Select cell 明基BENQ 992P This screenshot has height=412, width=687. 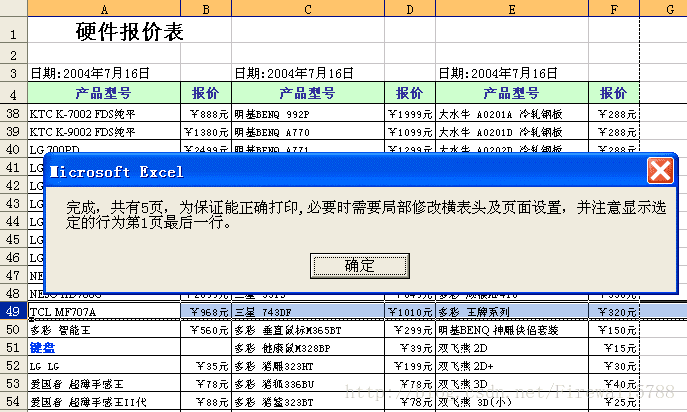point(308,114)
